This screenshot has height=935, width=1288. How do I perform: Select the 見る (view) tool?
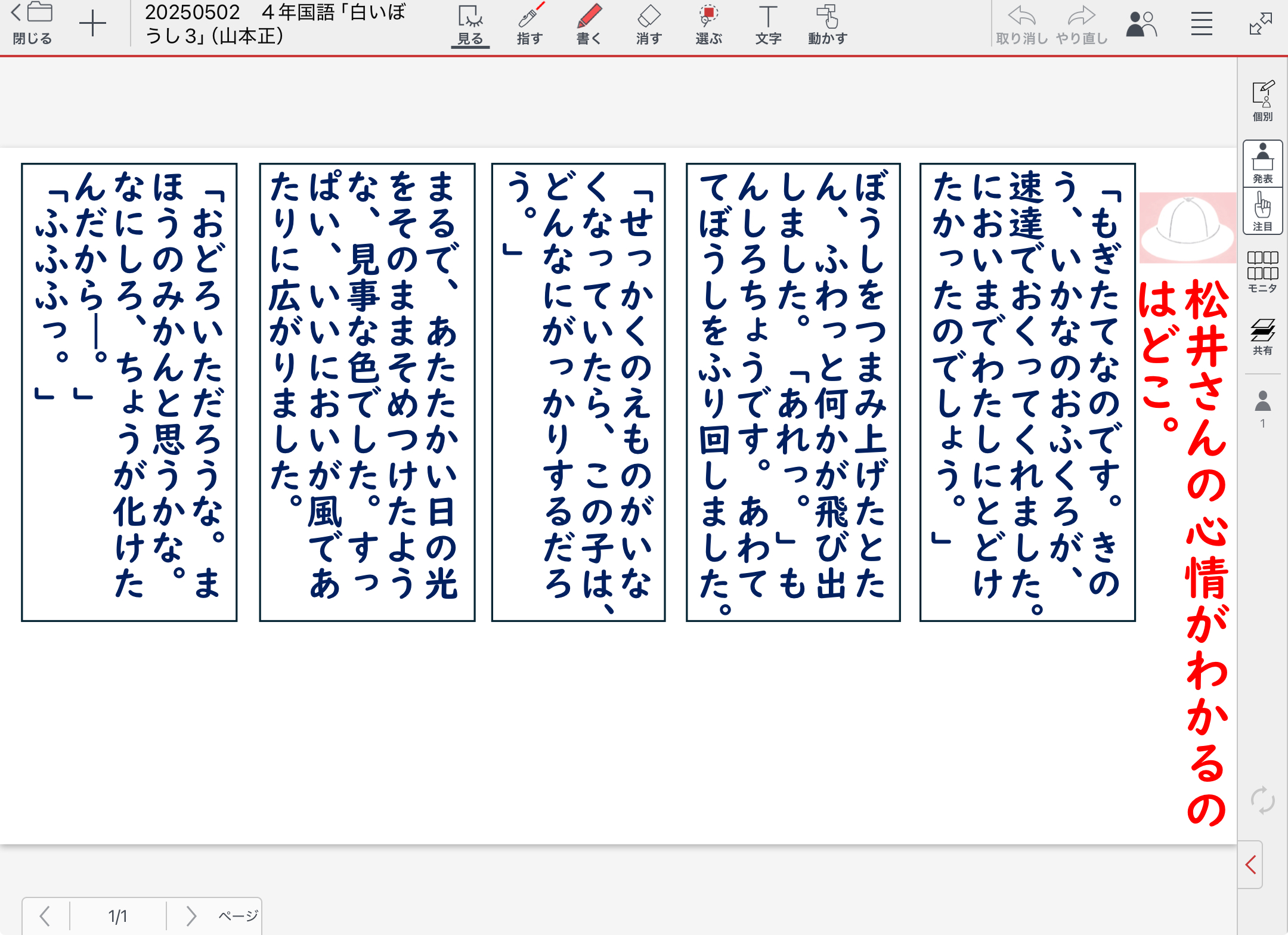click(x=470, y=25)
